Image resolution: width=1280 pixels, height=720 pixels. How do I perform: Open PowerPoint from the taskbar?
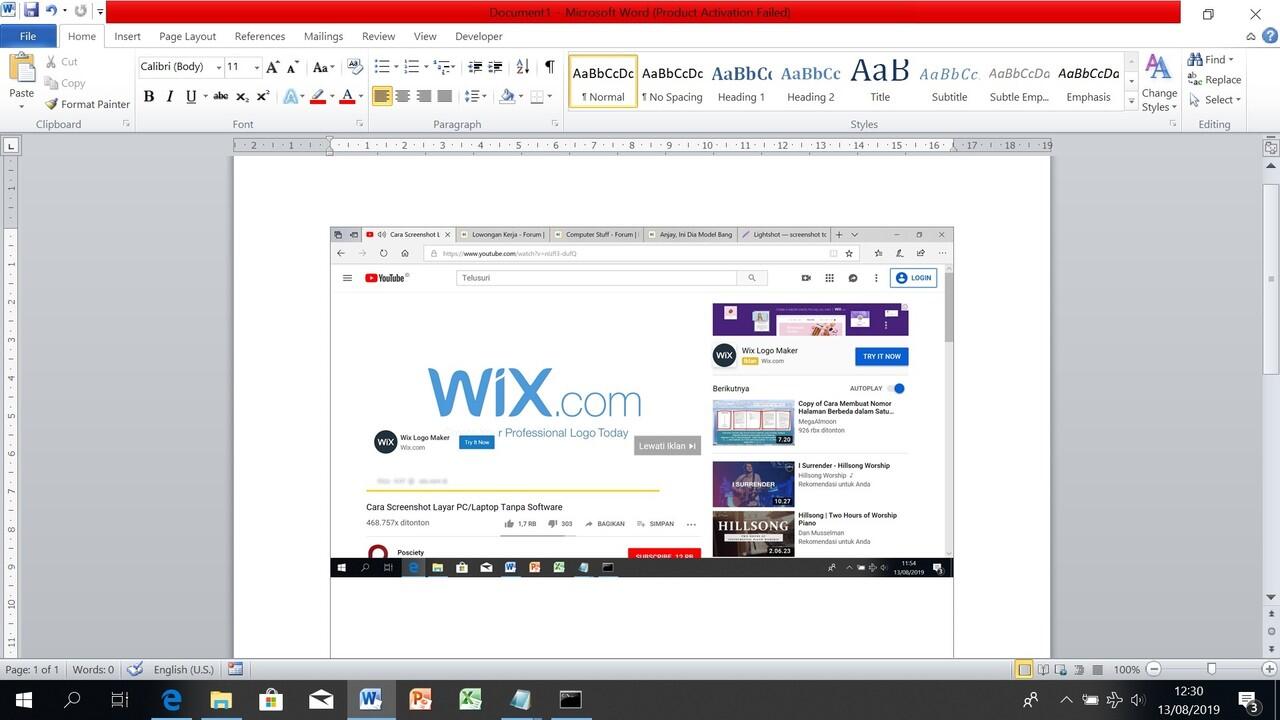[420, 700]
